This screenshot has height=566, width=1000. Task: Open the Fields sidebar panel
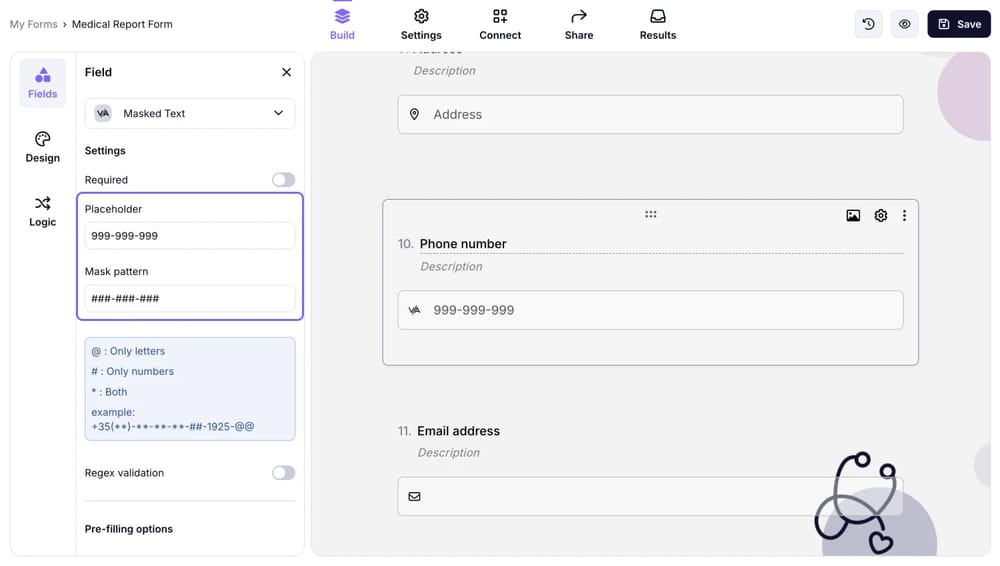[42, 83]
